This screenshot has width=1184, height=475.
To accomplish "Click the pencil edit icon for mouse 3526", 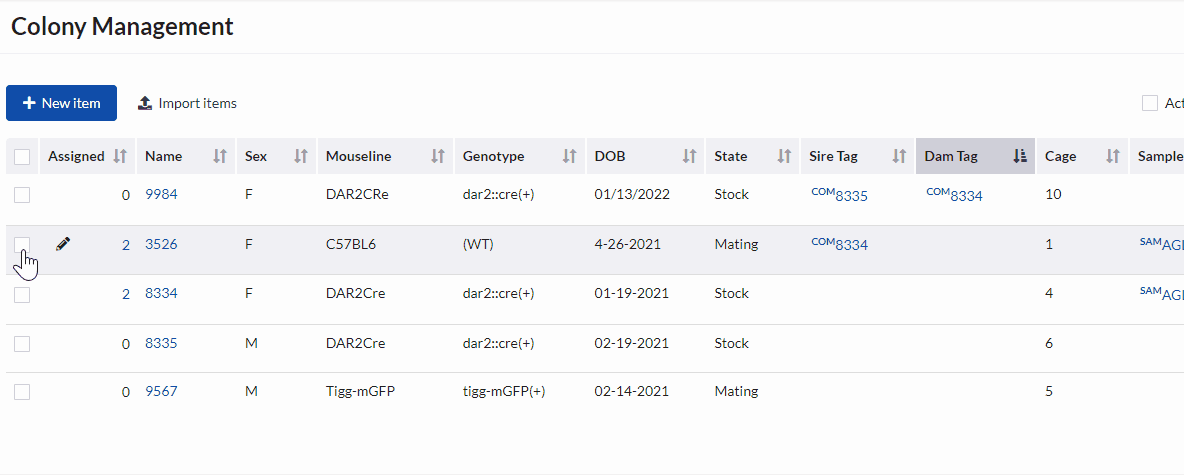I will tap(63, 244).
